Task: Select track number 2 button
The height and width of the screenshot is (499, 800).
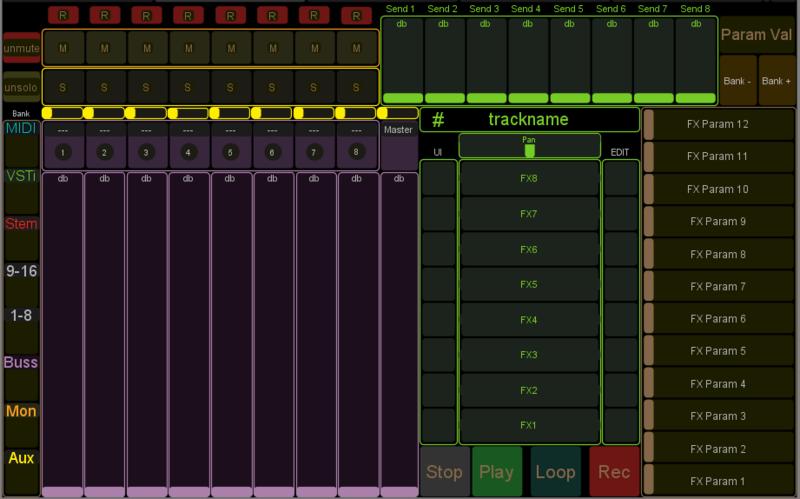Action: [105, 152]
